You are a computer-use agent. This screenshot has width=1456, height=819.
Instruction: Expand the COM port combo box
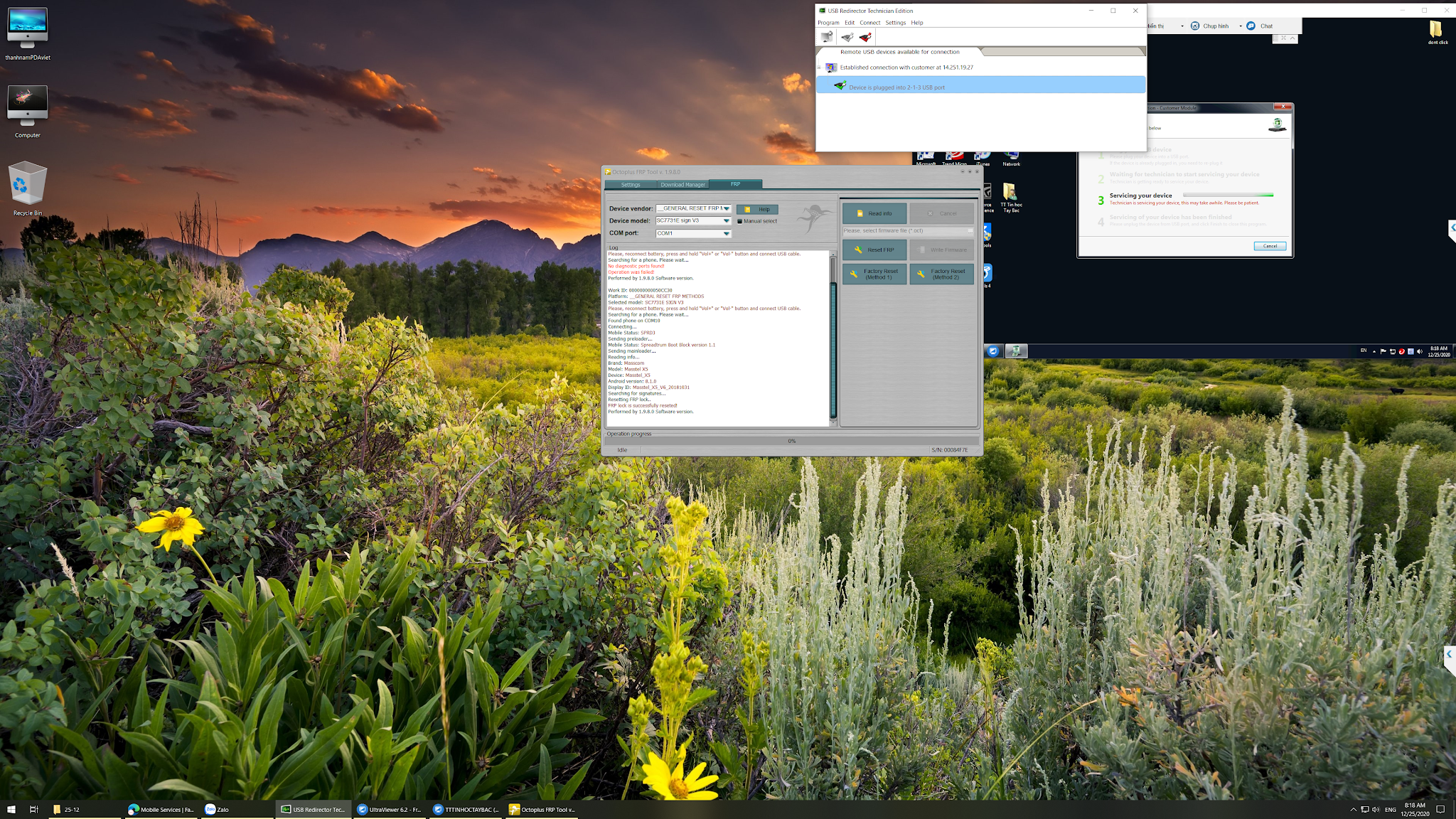tap(727, 233)
